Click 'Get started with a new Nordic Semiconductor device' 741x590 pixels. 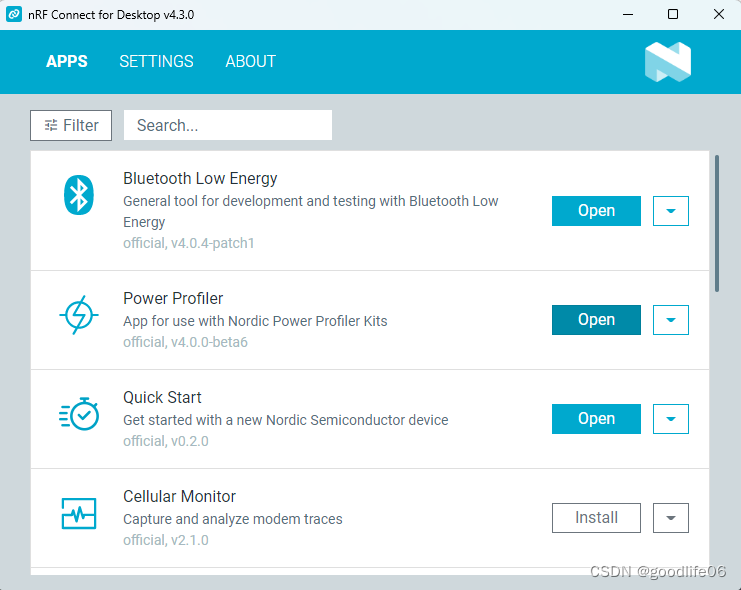285,420
